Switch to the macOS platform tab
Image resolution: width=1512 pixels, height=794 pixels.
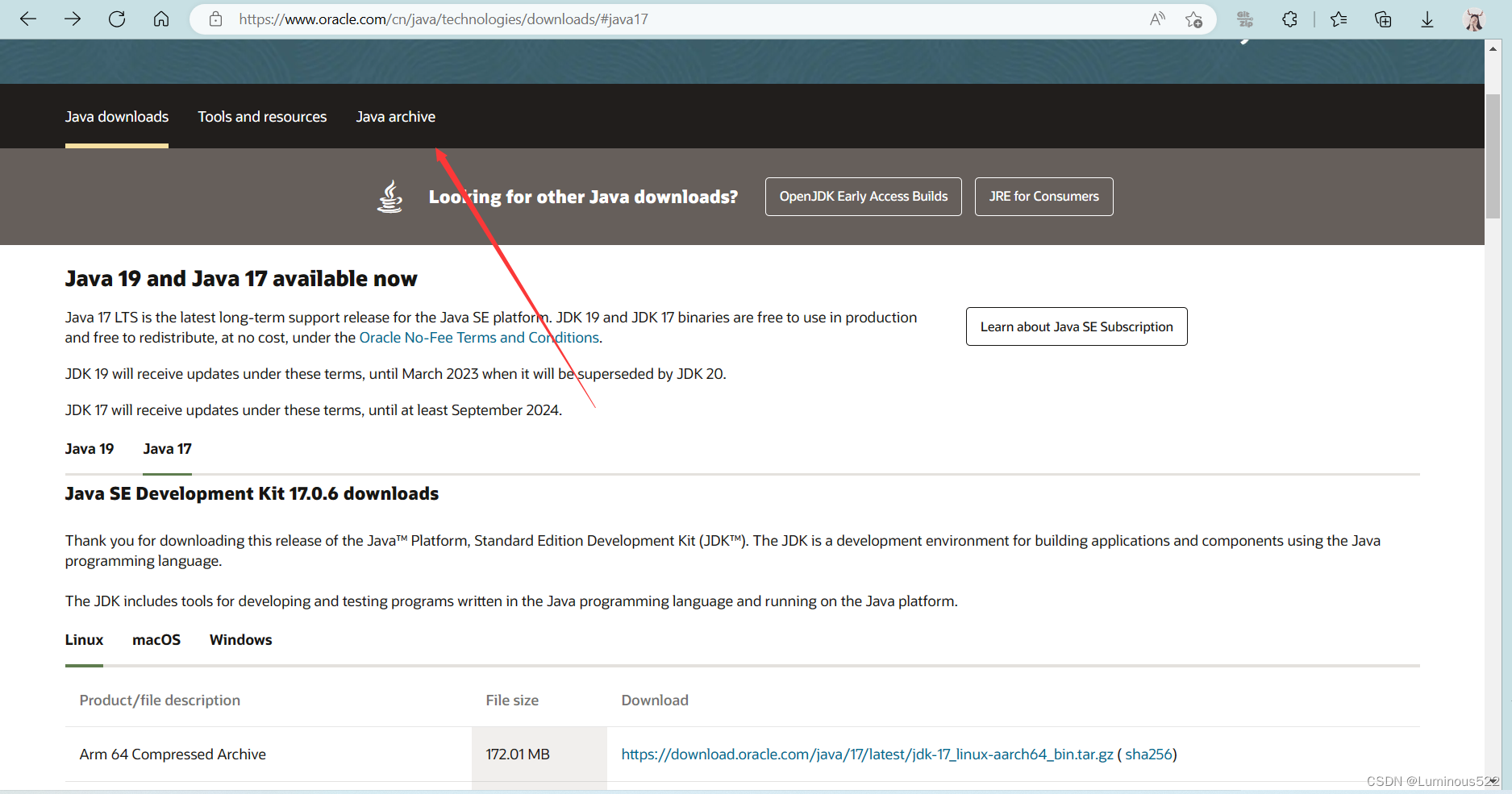click(156, 640)
